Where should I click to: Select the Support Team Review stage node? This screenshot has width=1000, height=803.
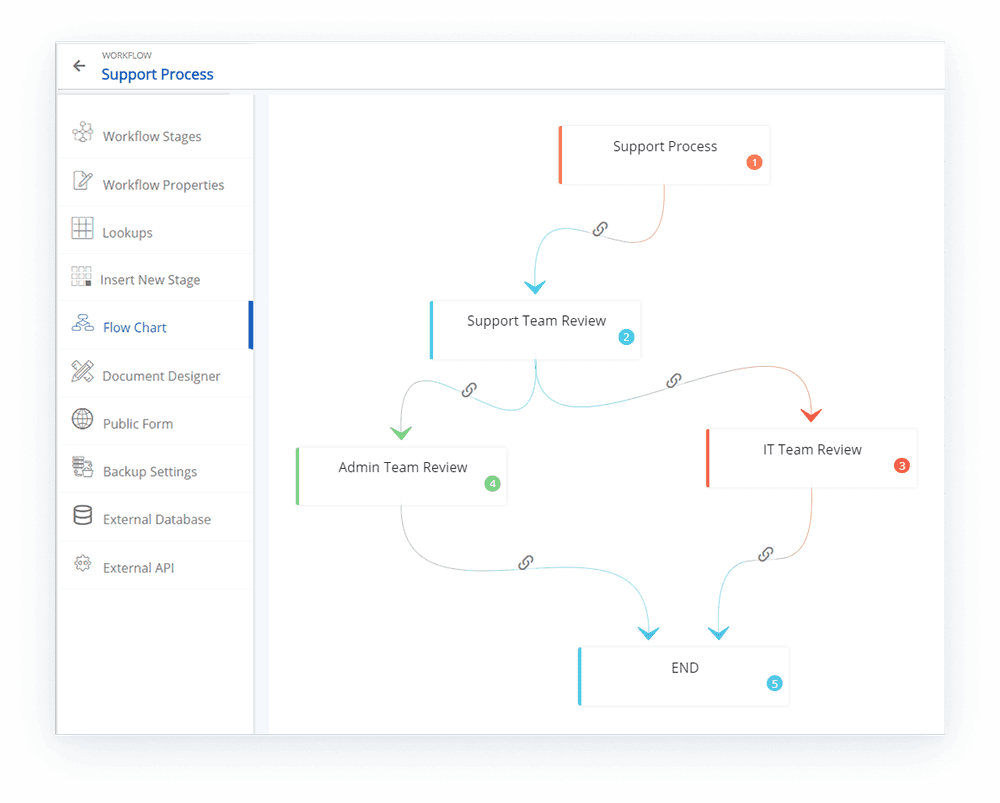(536, 328)
